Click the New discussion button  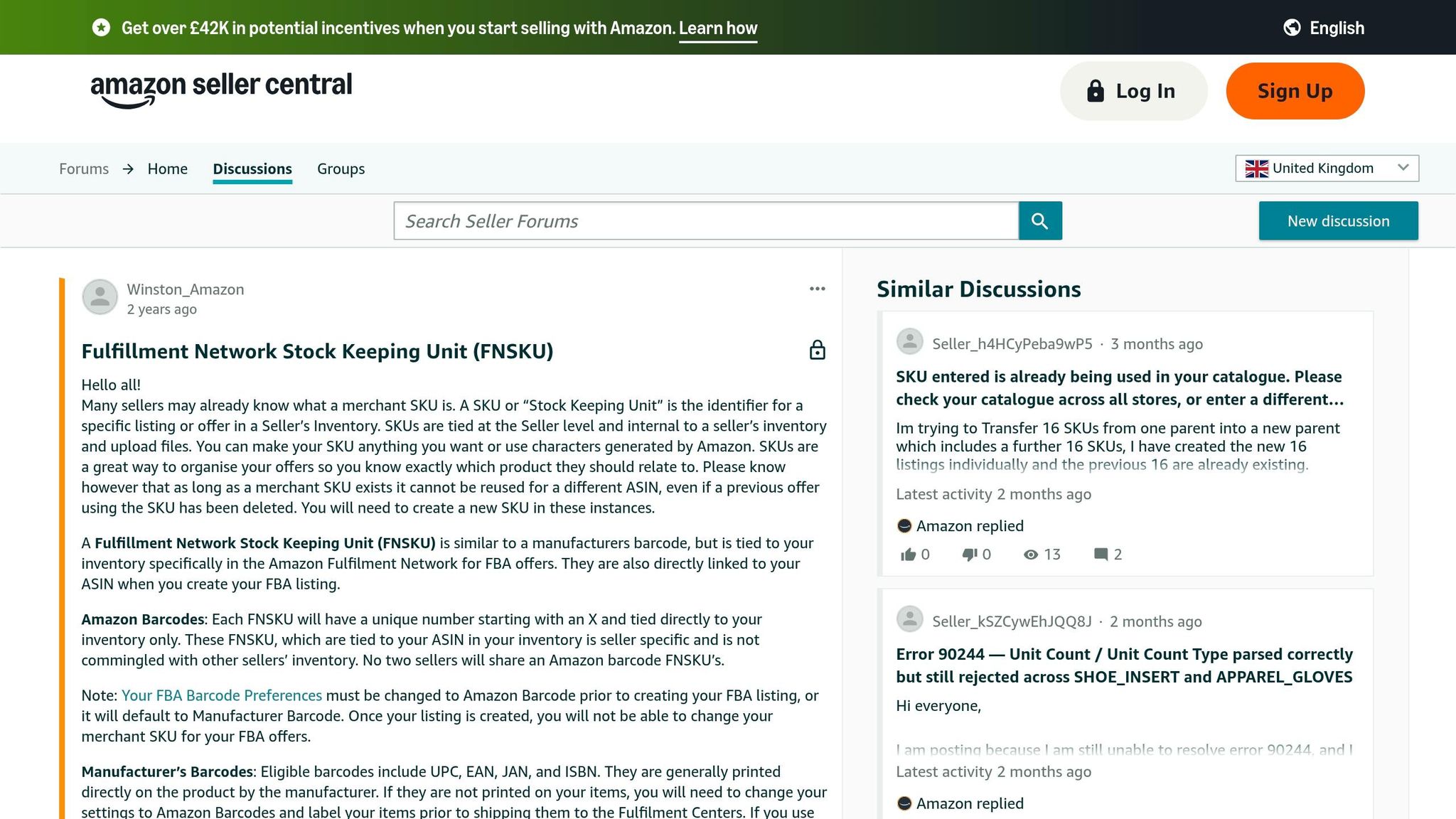tap(1338, 221)
